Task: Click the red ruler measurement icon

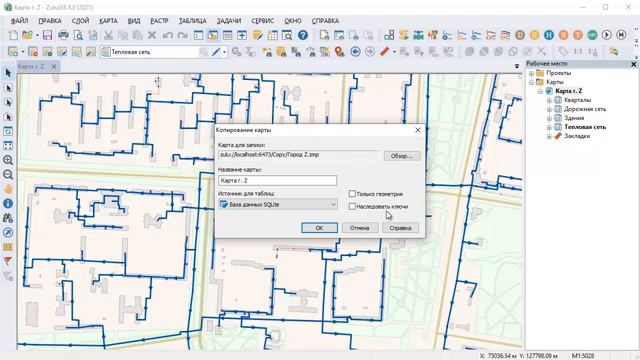Action: coord(384,51)
